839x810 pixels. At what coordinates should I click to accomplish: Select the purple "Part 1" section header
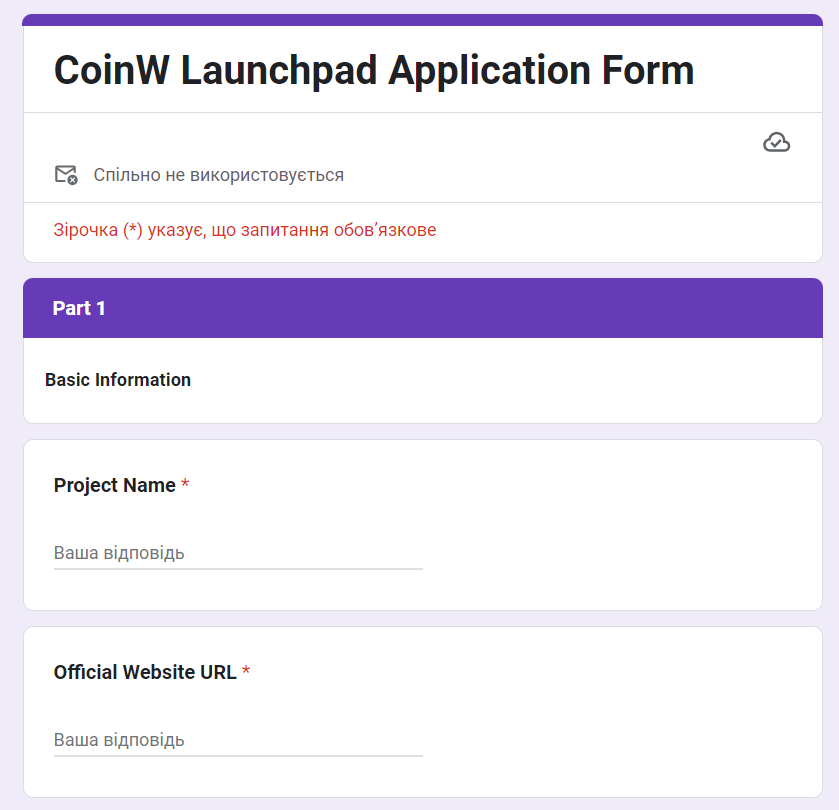422,308
